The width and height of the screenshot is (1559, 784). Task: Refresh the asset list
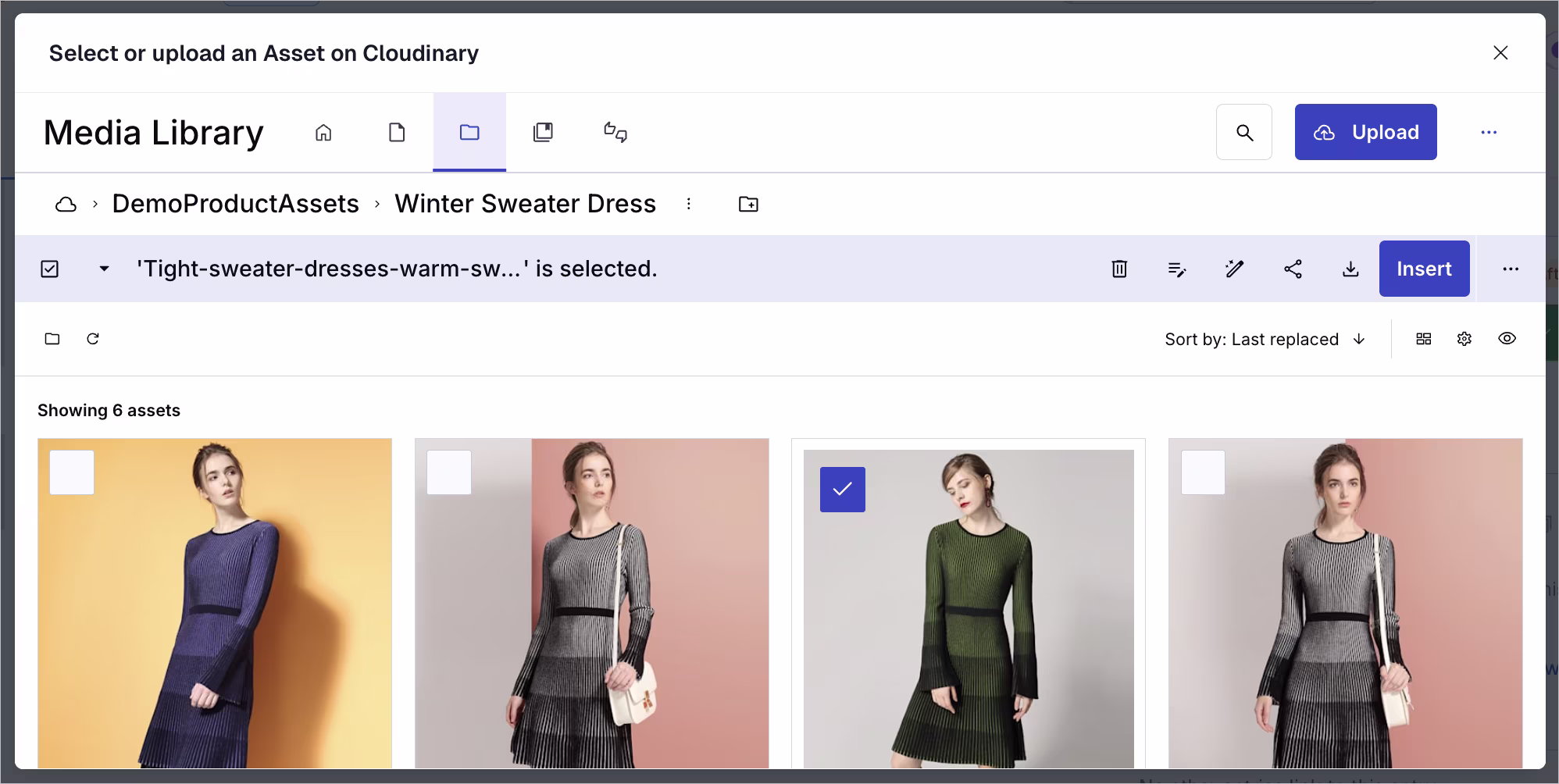[x=93, y=339]
